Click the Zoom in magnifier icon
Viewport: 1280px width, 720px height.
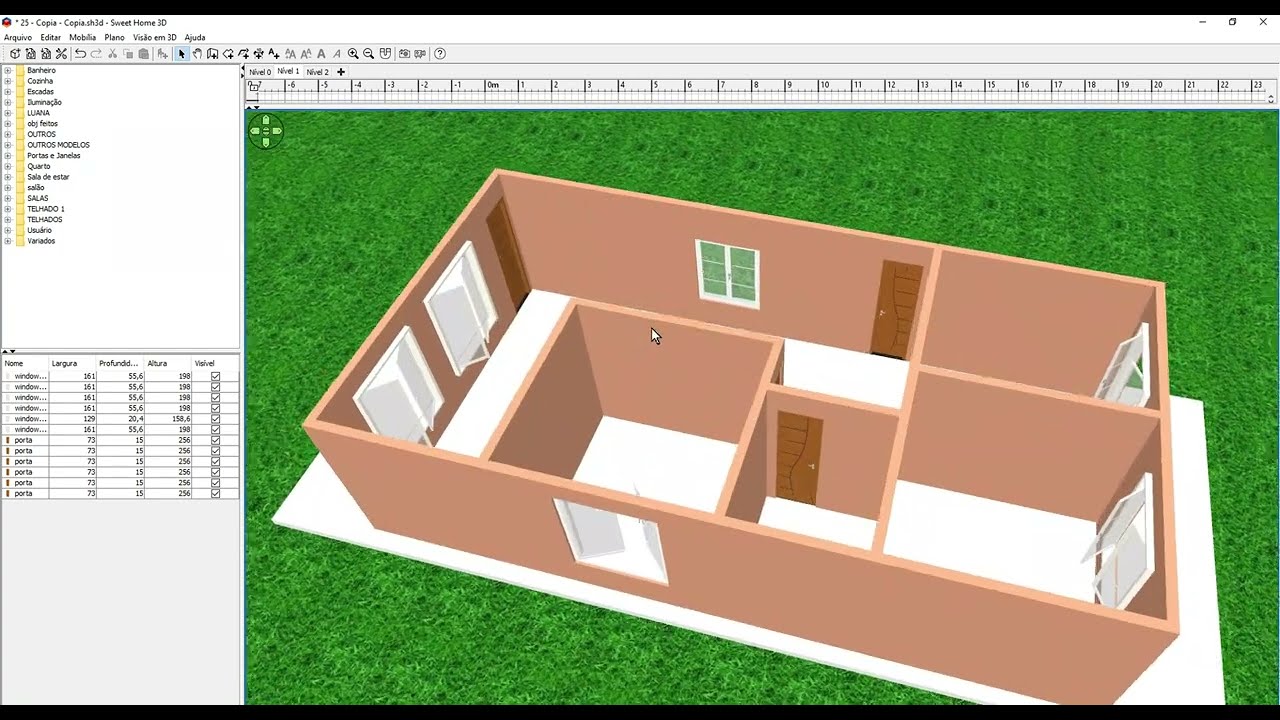click(x=353, y=54)
